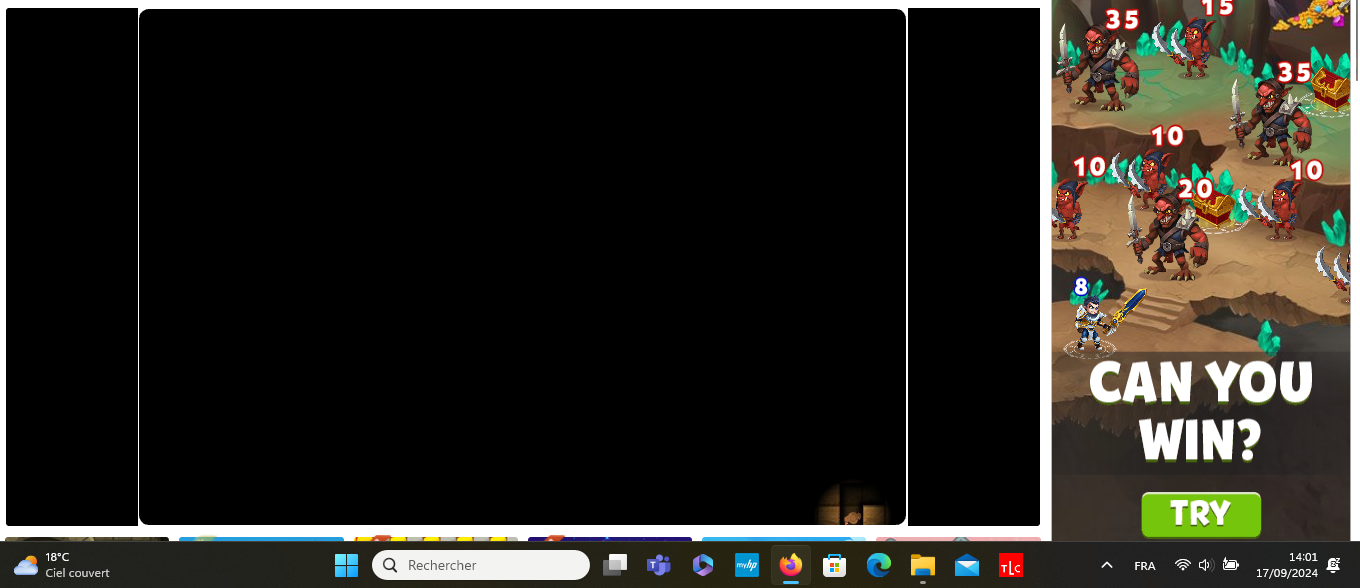The width and height of the screenshot is (1360, 588).
Task: Click the black video player area
Action: click(x=522, y=267)
